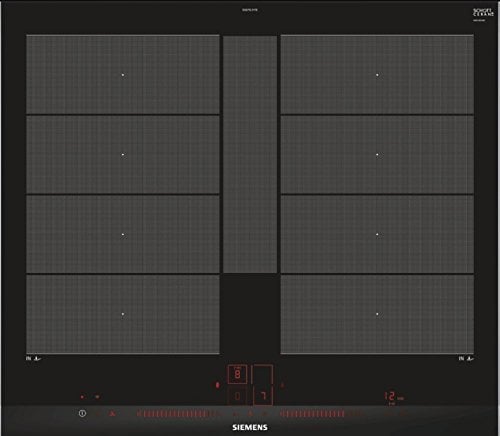
Task: Tap the SIEMENS logo
Action: pyautogui.click(x=250, y=427)
